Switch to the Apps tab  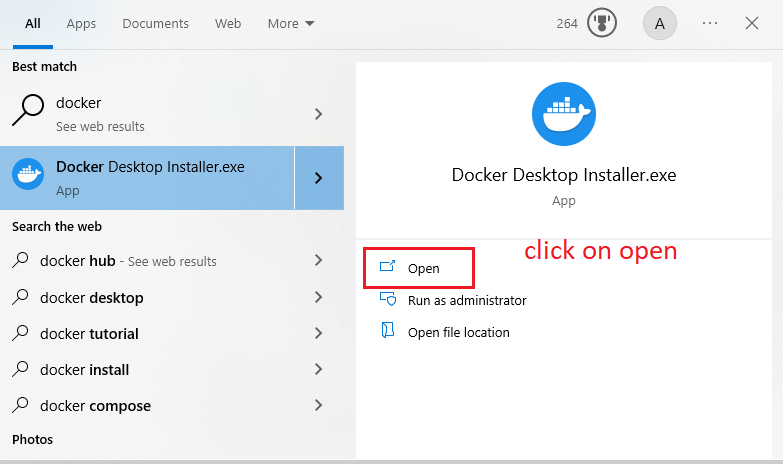[x=82, y=23]
